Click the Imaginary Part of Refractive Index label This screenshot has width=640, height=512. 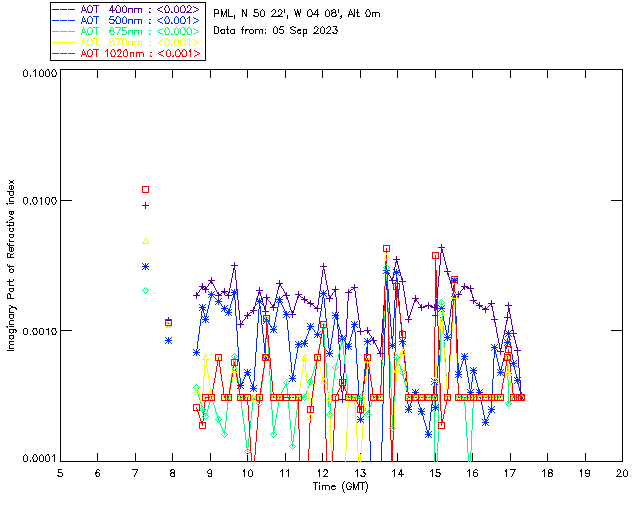[x=11, y=265]
